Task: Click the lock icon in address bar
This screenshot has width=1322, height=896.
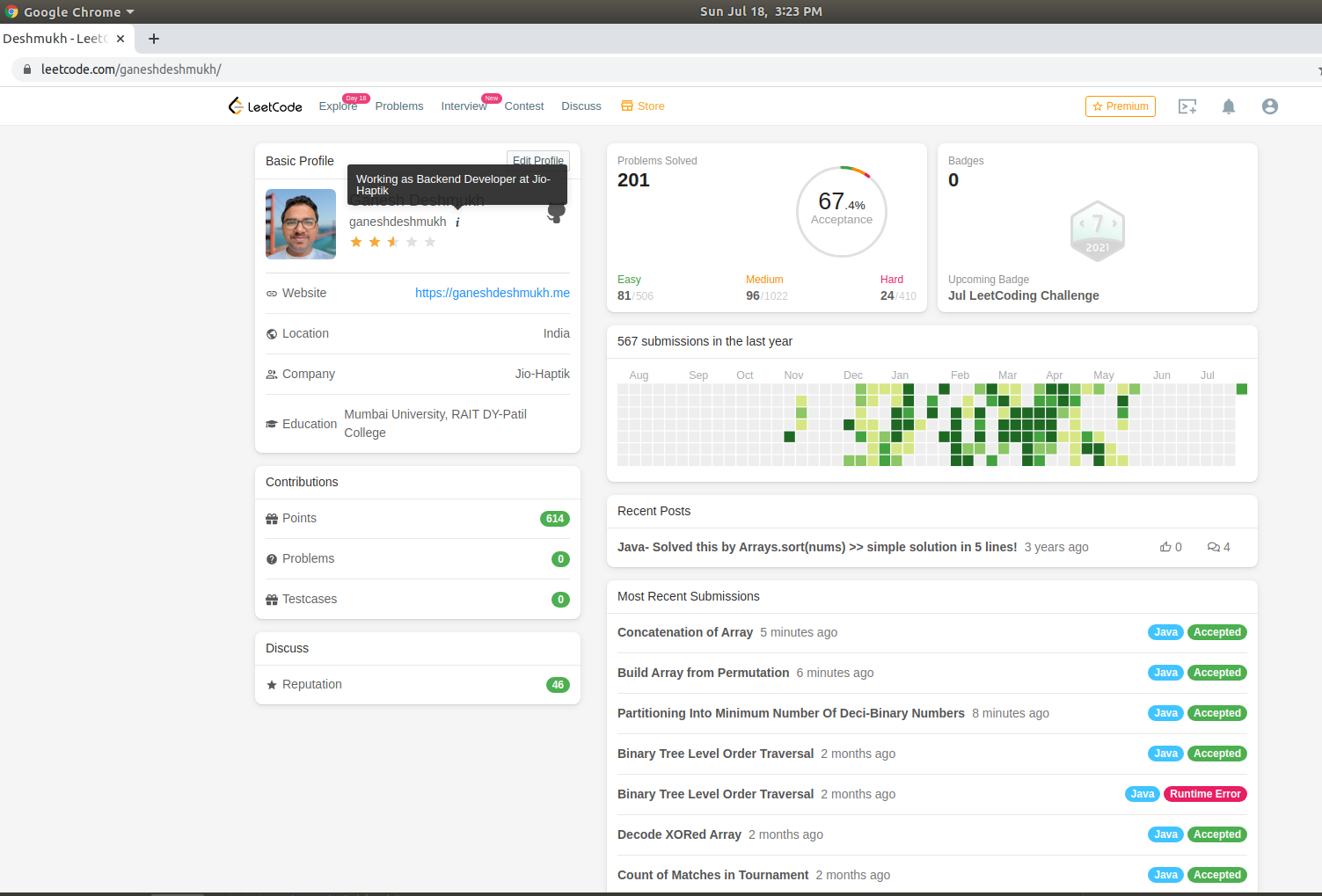Action: [x=27, y=69]
